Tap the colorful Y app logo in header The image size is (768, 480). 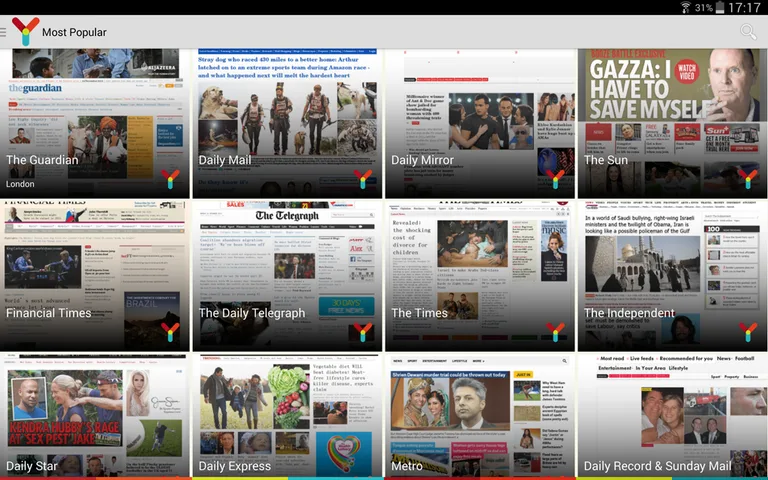click(x=25, y=31)
